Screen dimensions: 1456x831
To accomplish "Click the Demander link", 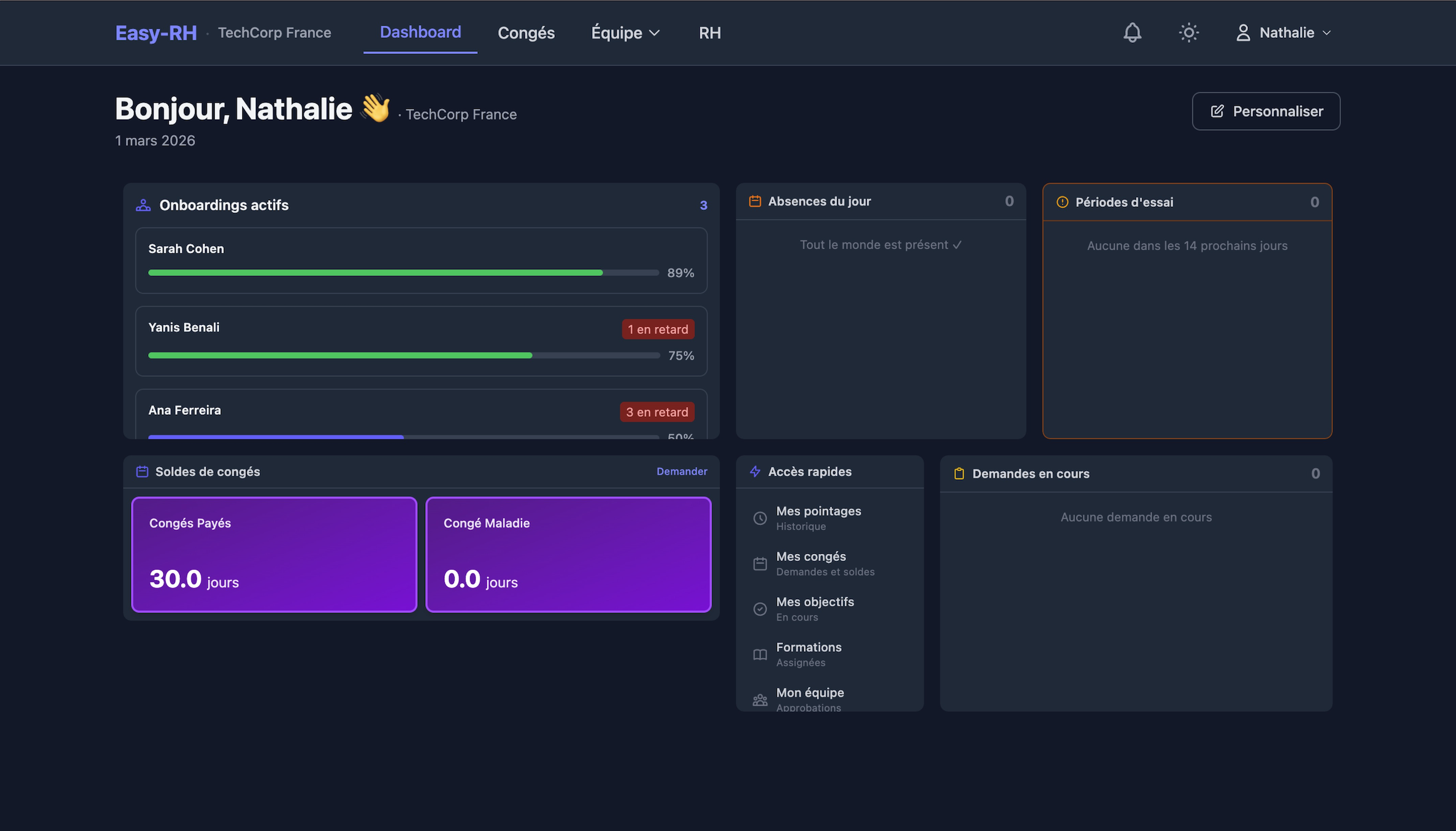I will 682,471.
